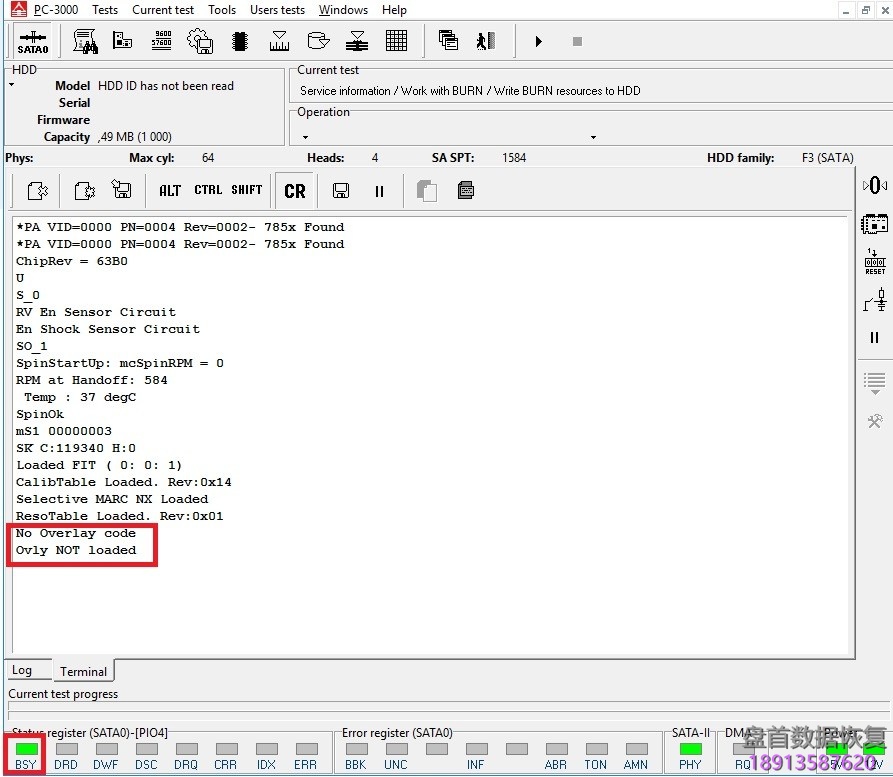Viewport: 893px width, 777px height.
Task: Click the terminal save (floppy) icon
Action: point(340,190)
